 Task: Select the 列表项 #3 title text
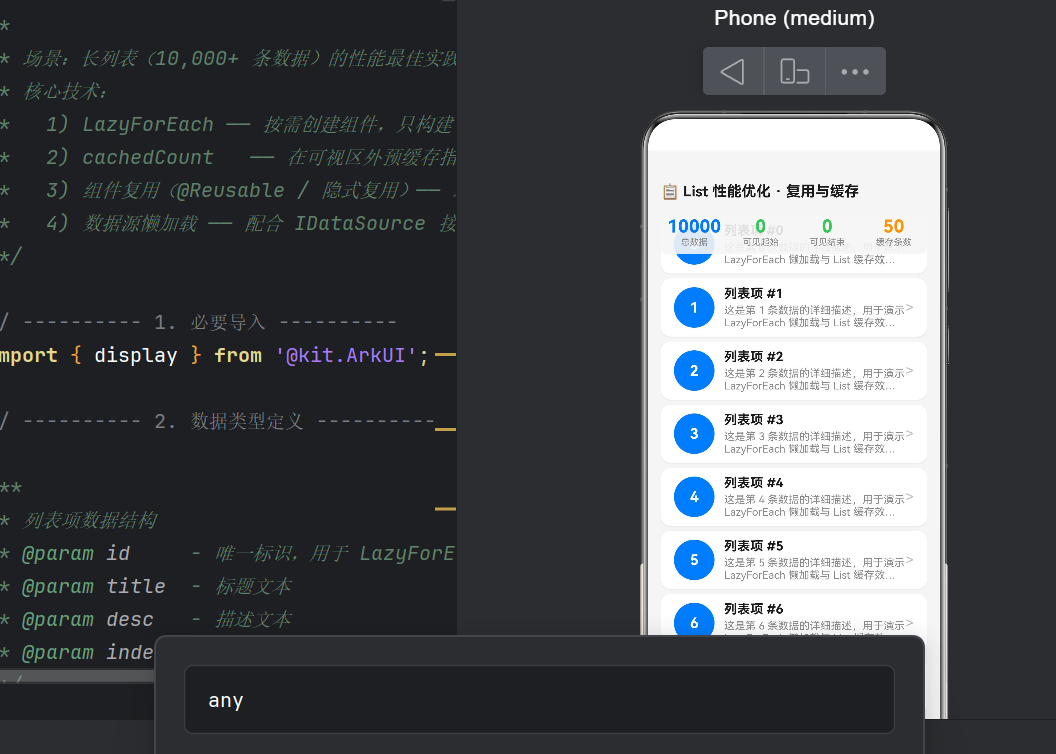753,420
